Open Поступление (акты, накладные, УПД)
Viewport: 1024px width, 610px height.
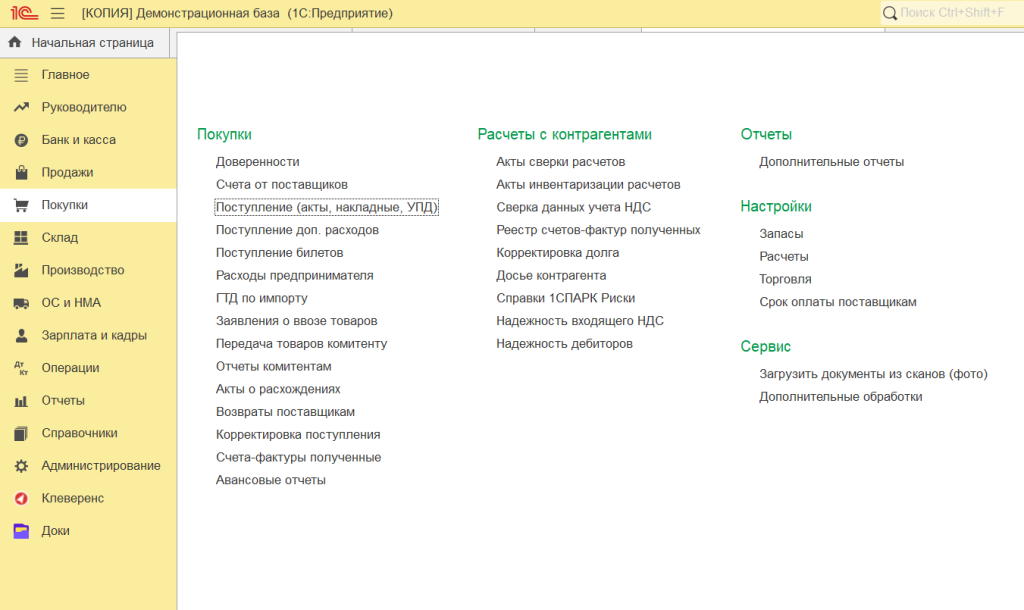tap(327, 207)
